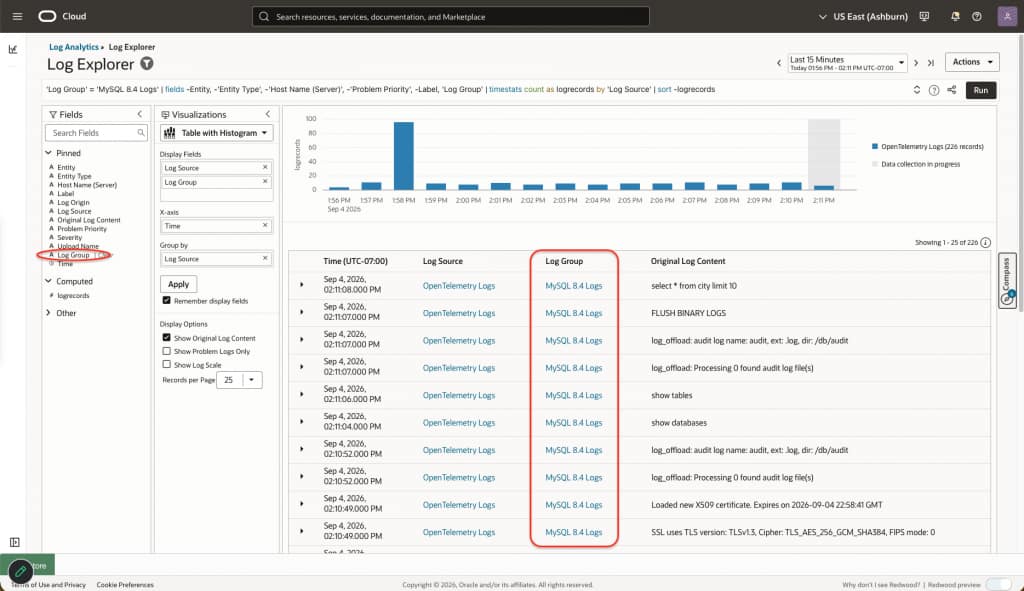This screenshot has width=1024, height=591.
Task: Open the hamburger navigation menu
Action: pos(18,16)
